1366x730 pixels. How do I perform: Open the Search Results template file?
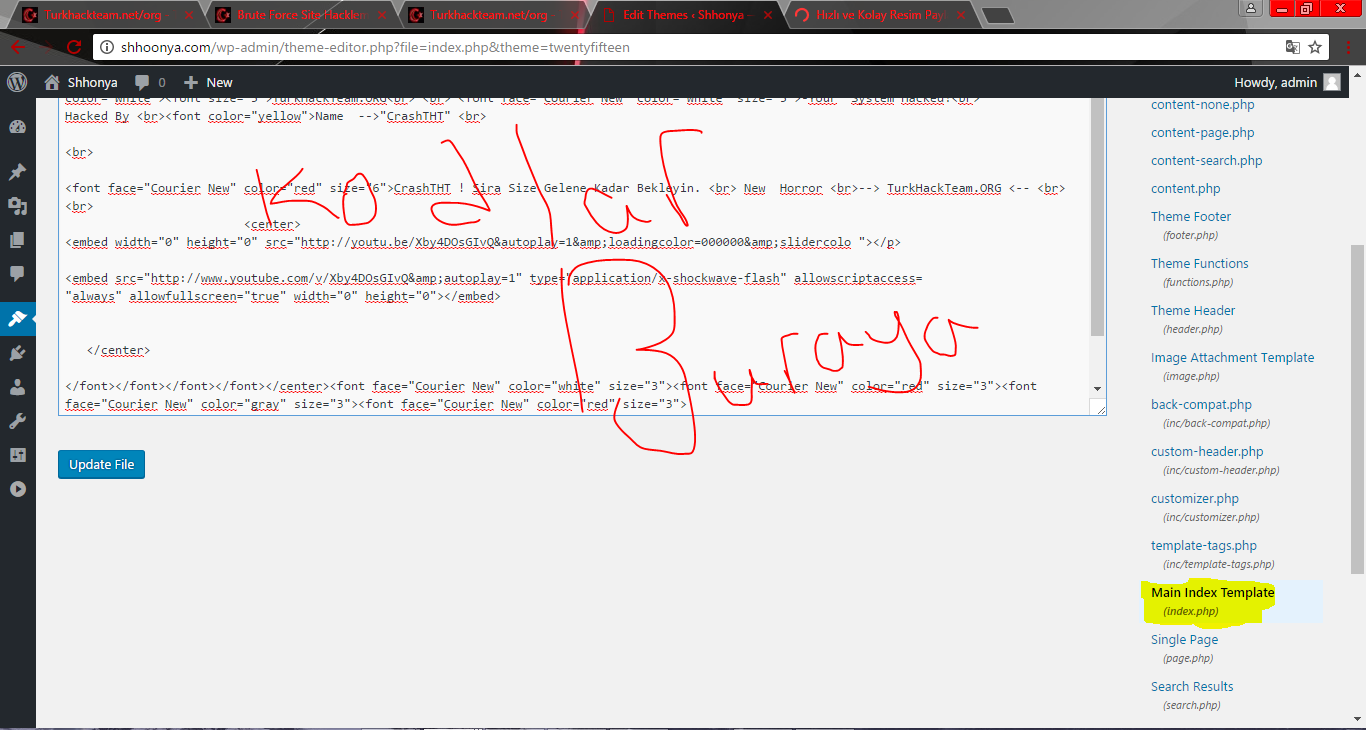(x=1192, y=687)
